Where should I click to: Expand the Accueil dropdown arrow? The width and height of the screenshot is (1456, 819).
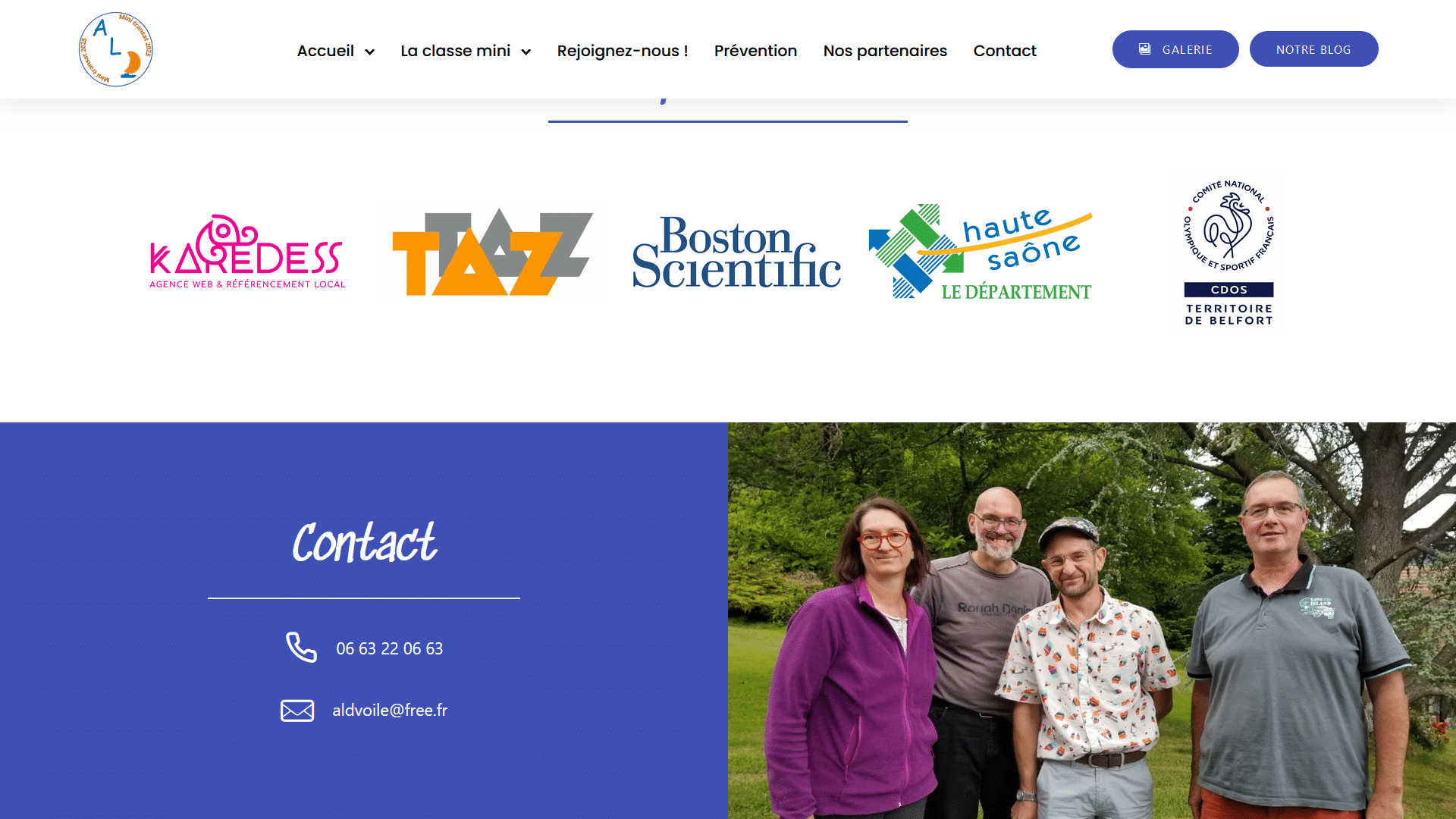pyautogui.click(x=370, y=52)
